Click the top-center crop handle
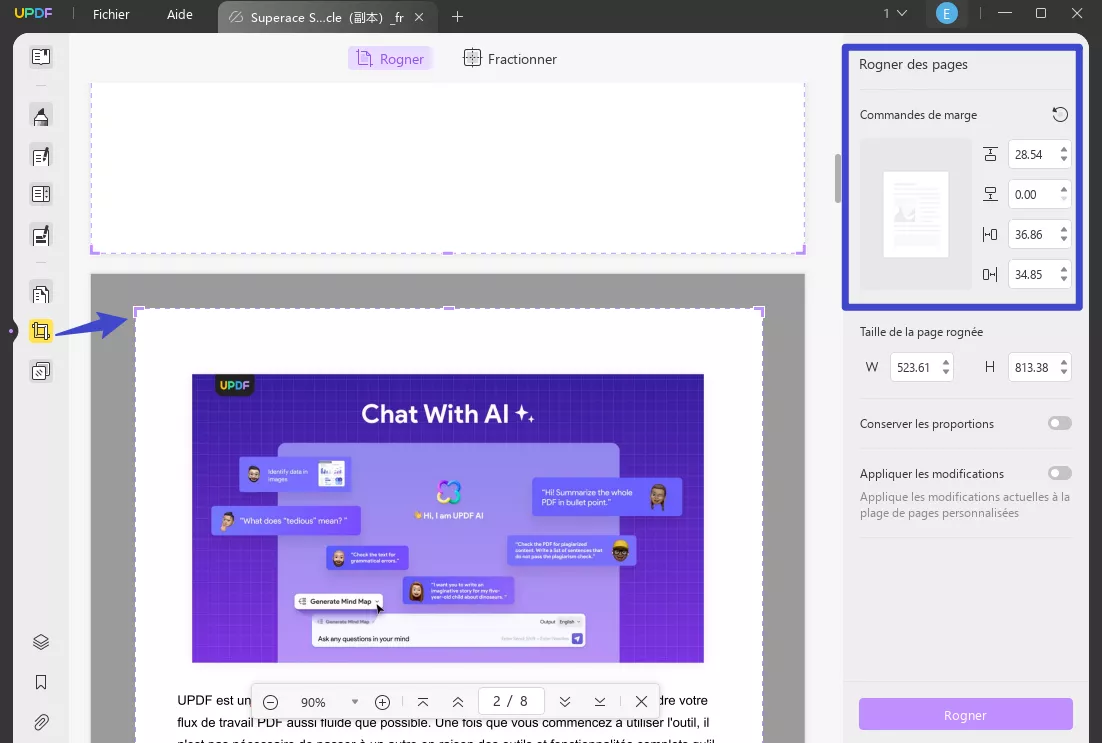This screenshot has width=1102, height=743. pyautogui.click(x=448, y=309)
